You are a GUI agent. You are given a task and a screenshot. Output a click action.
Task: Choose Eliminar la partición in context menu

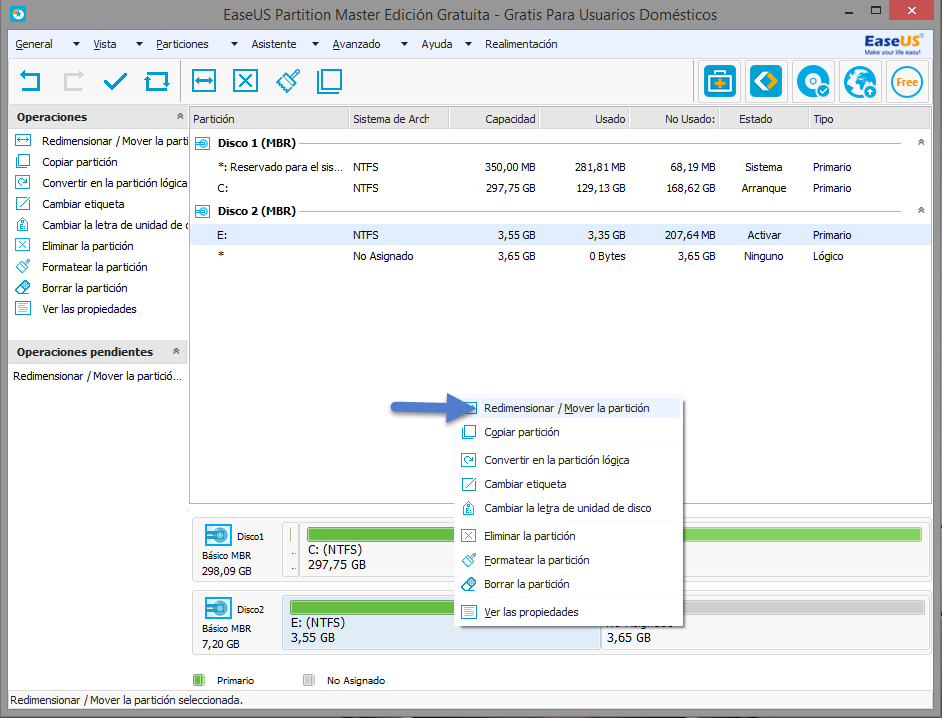(x=570, y=535)
